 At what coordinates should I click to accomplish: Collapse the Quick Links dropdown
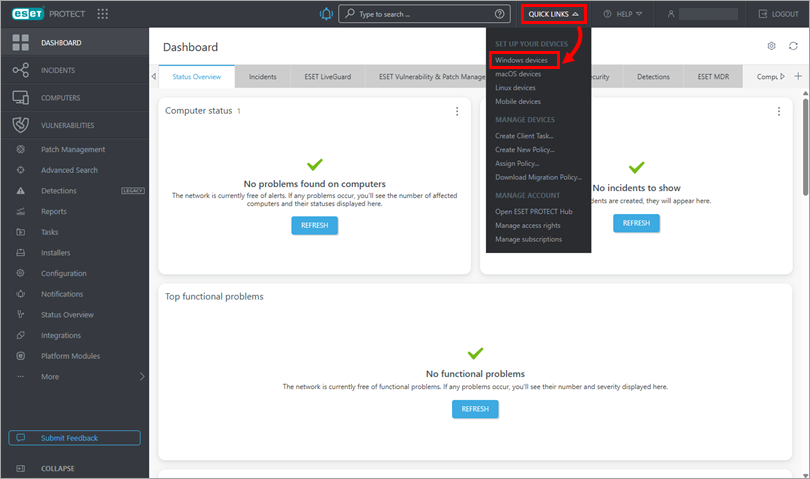tap(553, 14)
